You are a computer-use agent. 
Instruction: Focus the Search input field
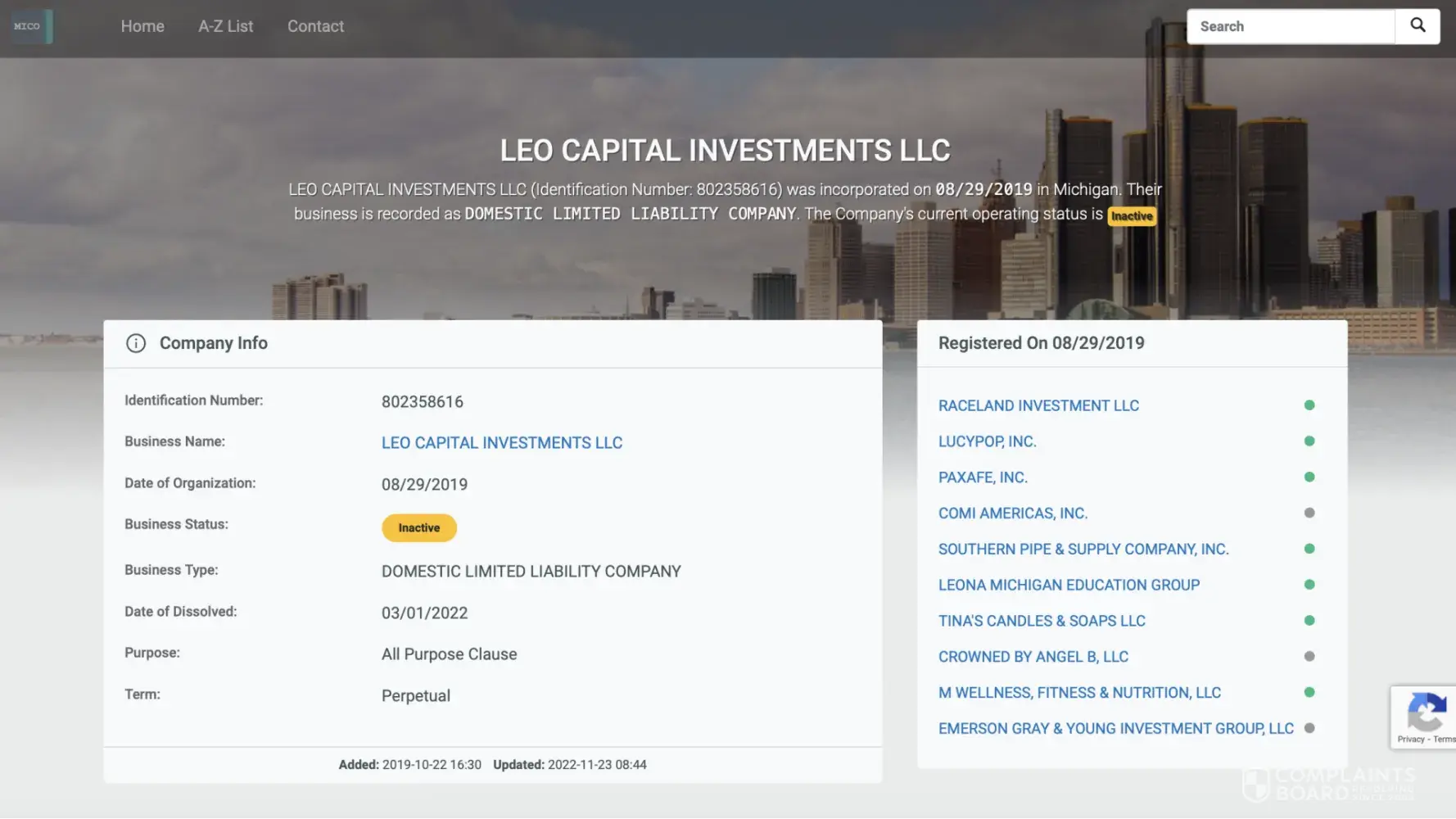click(1291, 26)
